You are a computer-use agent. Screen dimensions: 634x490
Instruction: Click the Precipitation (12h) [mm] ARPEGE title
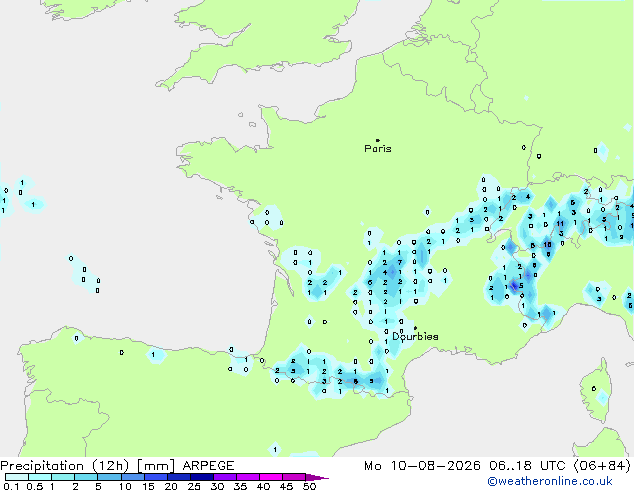[x=117, y=466]
